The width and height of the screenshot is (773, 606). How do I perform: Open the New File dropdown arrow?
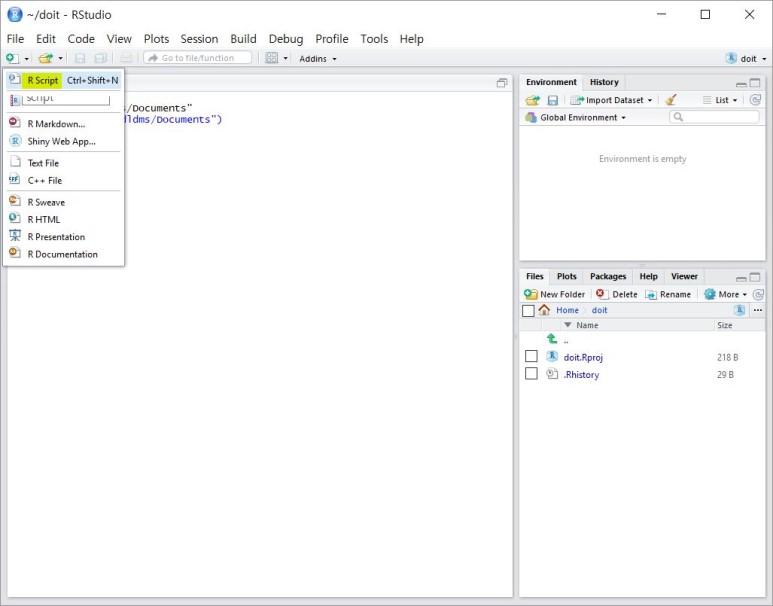pos(27,59)
